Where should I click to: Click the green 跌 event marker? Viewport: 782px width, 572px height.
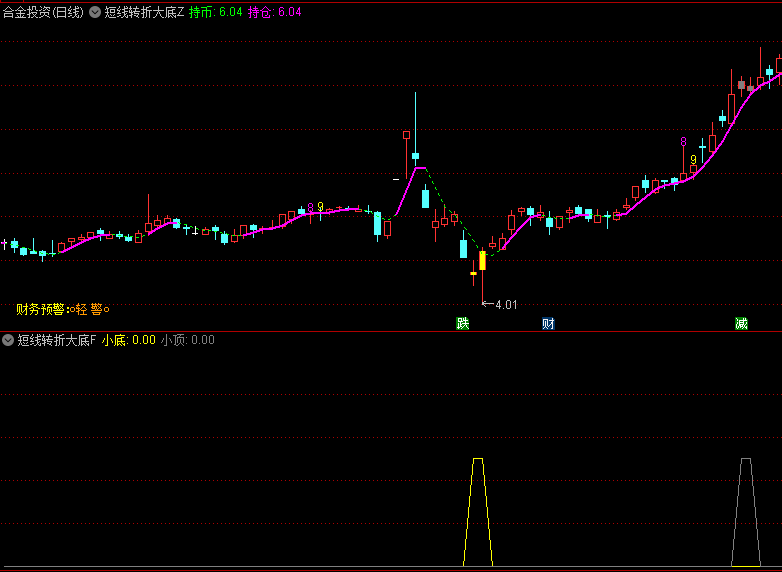(462, 323)
